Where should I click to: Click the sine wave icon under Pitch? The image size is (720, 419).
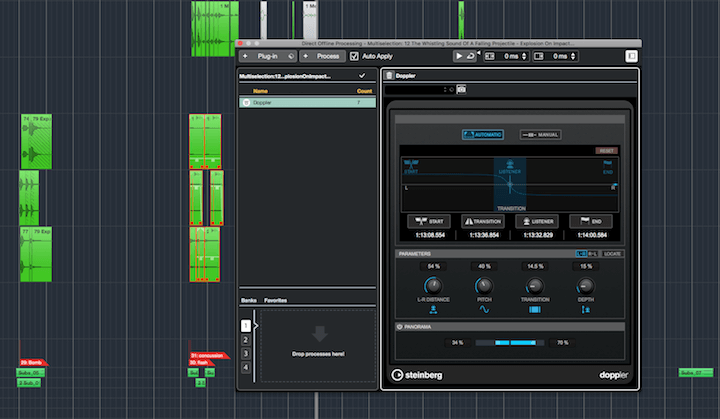484,310
